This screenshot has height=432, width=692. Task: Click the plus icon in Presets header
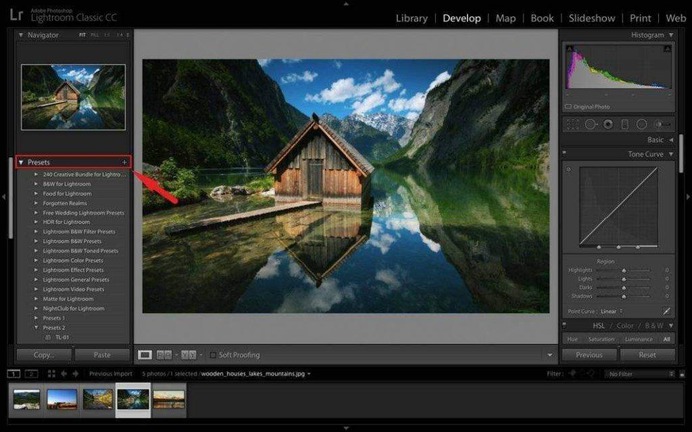click(x=124, y=162)
